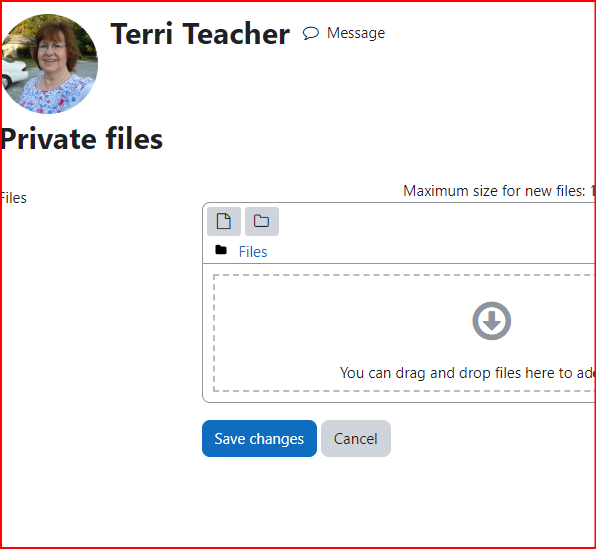Click the black folder icon beside Files
Image resolution: width=596 pixels, height=549 pixels.
(221, 250)
